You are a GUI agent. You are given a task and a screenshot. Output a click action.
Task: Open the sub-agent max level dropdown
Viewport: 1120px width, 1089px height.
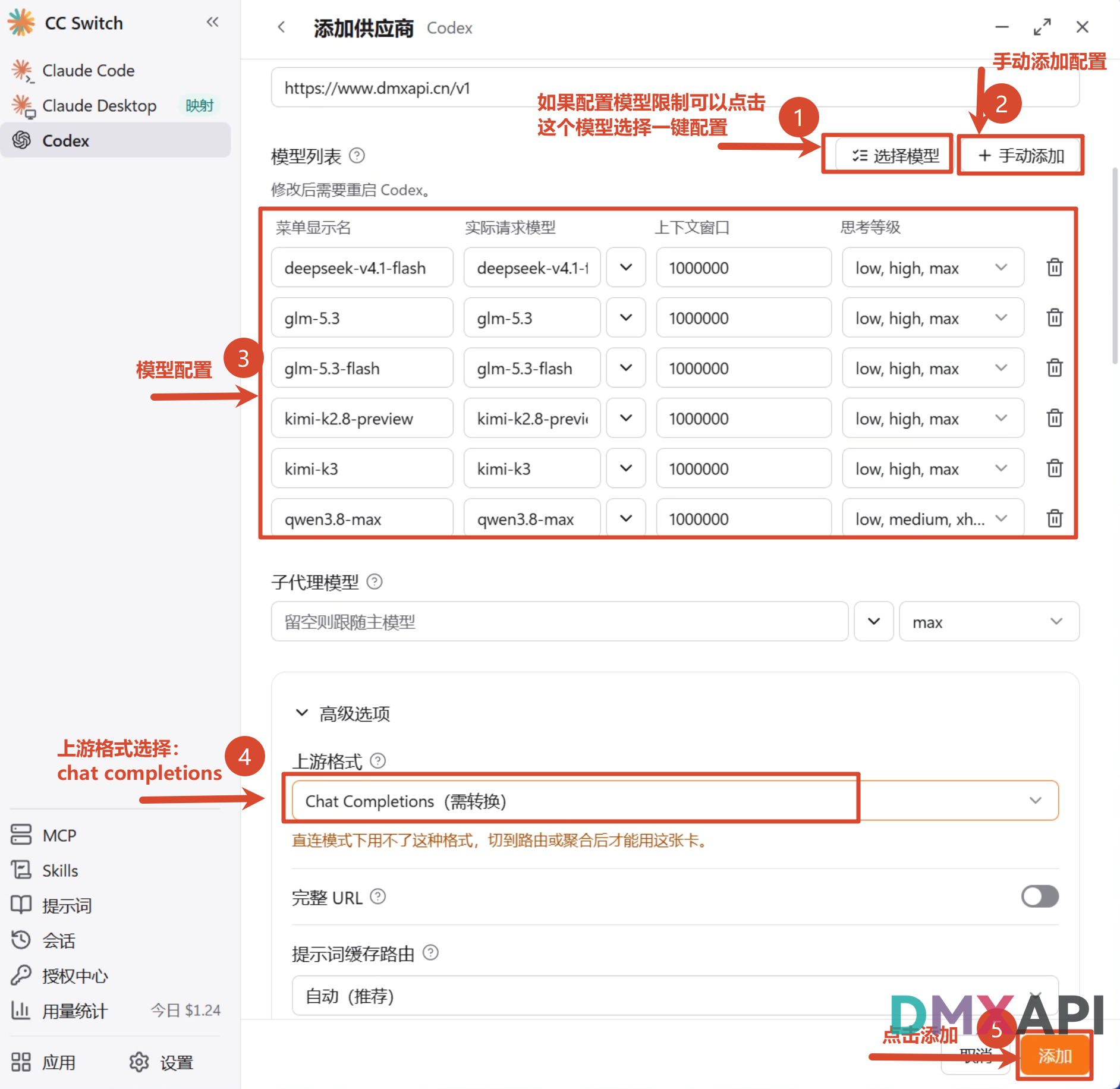click(989, 622)
